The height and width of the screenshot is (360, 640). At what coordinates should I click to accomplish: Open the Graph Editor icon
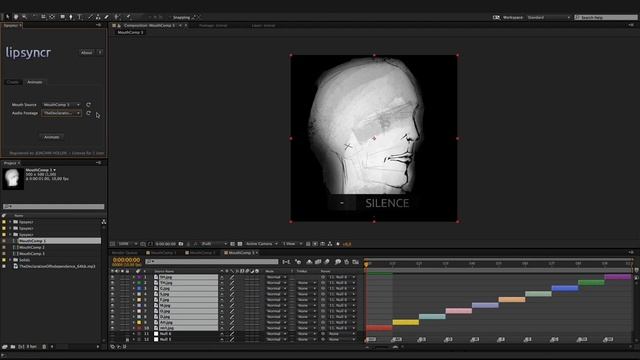click(356, 262)
